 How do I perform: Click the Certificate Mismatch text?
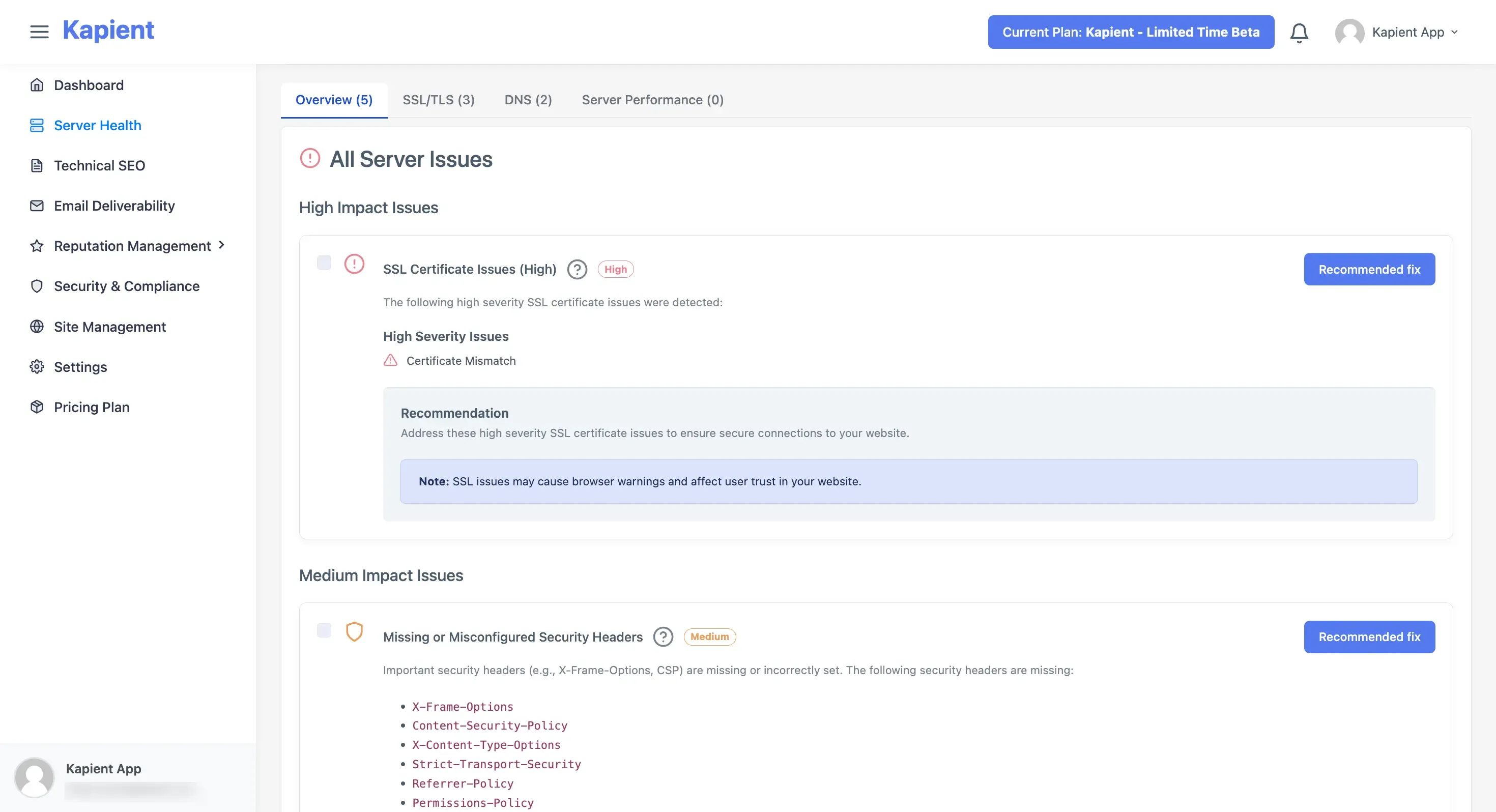[461, 361]
